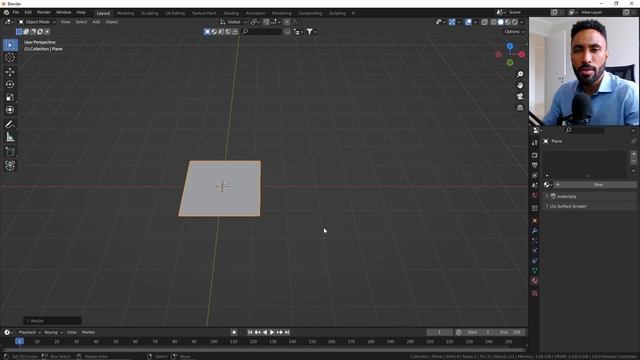Viewport: 640px width, 360px height.
Task: Expand the Lily Surface Scraper panel
Action: pyautogui.click(x=590, y=206)
